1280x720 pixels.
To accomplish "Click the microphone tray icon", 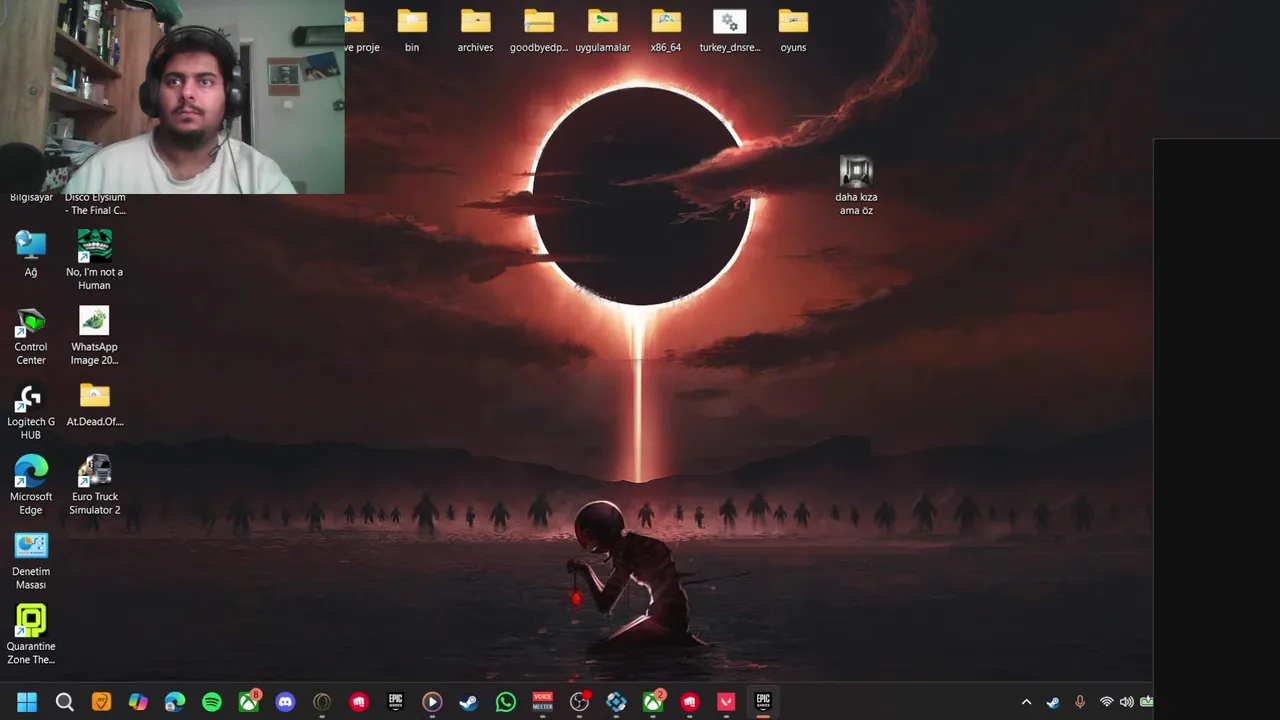I will pyautogui.click(x=1080, y=702).
